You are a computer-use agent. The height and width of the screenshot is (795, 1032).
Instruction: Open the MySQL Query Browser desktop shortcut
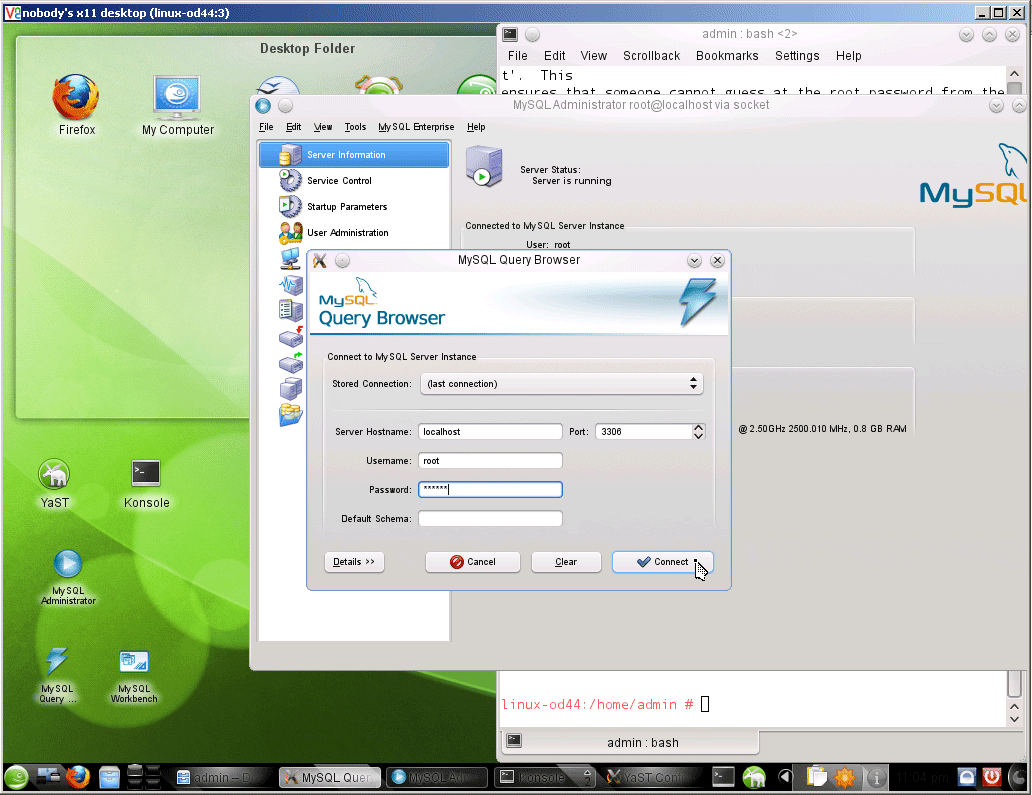pos(57,675)
